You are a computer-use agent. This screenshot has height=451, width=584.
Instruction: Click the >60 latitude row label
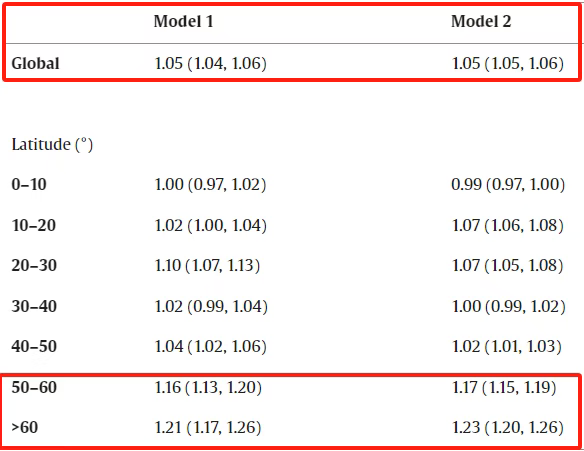pyautogui.click(x=25, y=427)
